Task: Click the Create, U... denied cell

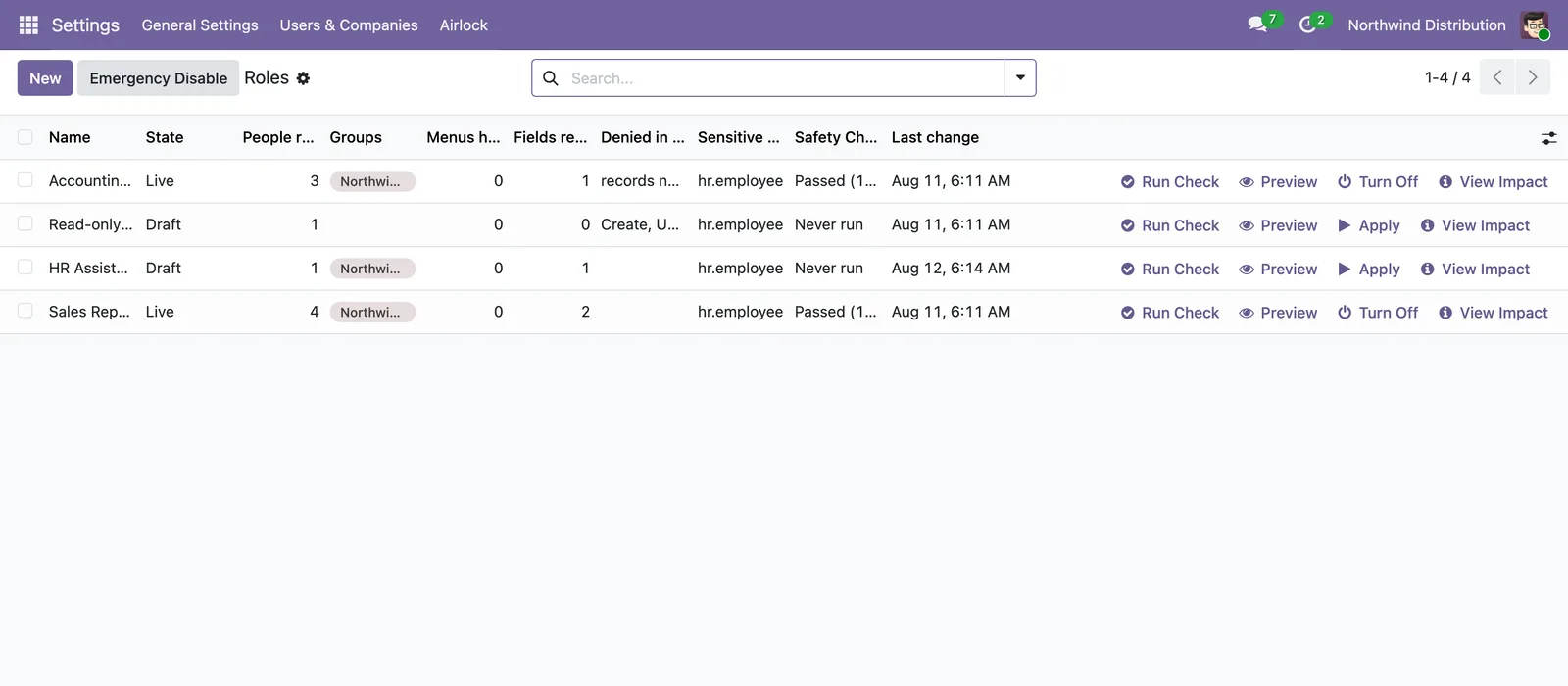Action: click(x=640, y=224)
